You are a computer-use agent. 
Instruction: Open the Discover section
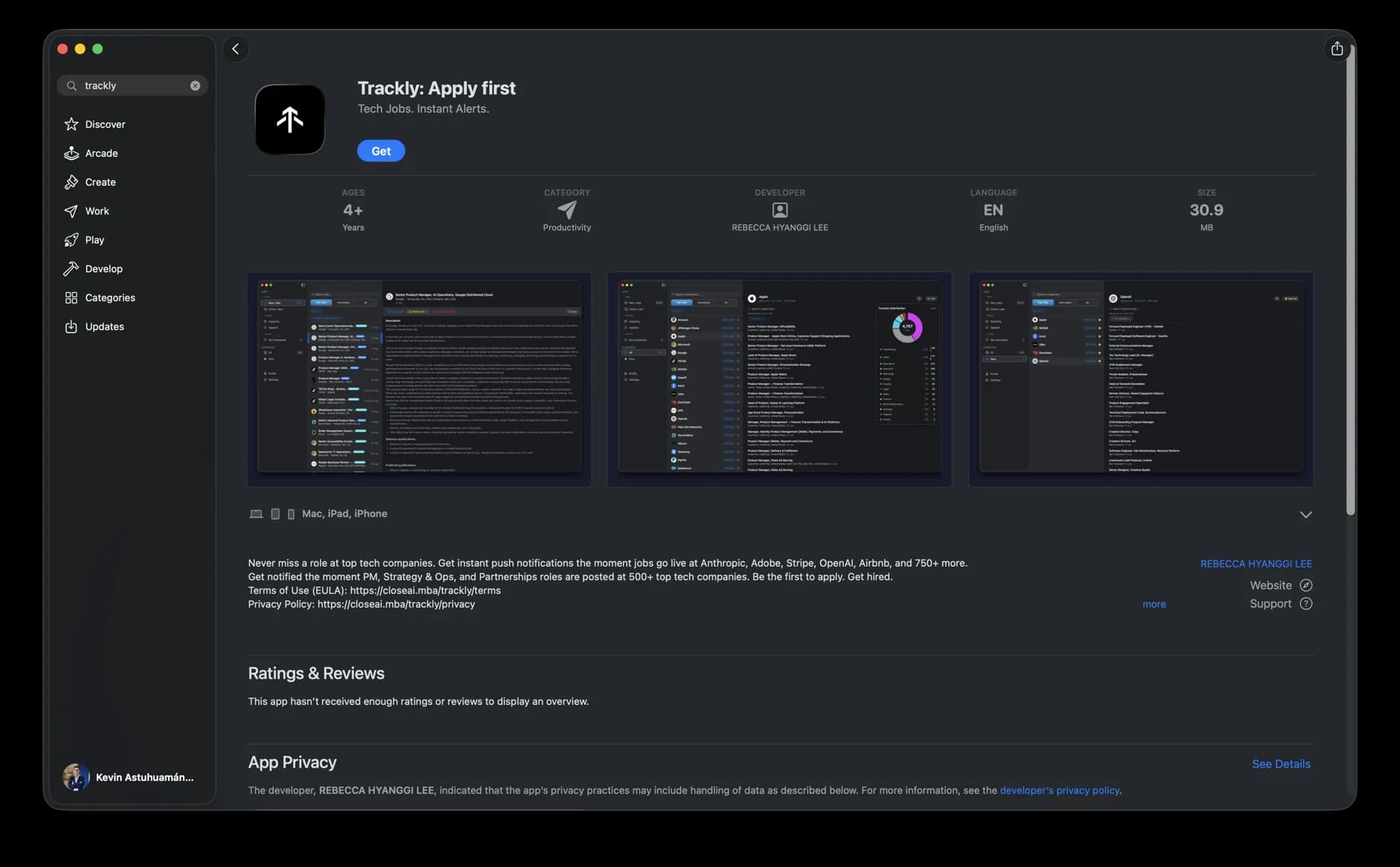click(x=104, y=124)
